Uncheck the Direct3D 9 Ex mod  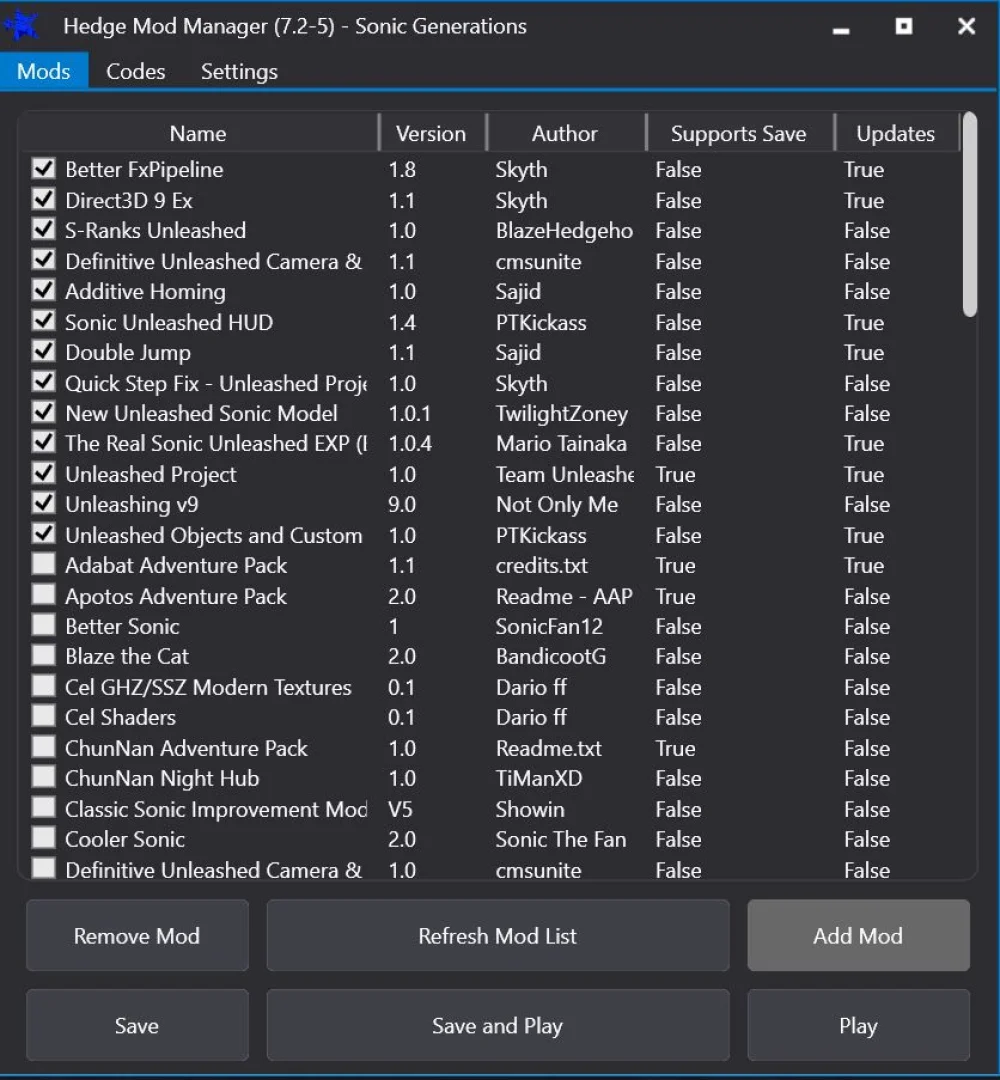pos(44,200)
